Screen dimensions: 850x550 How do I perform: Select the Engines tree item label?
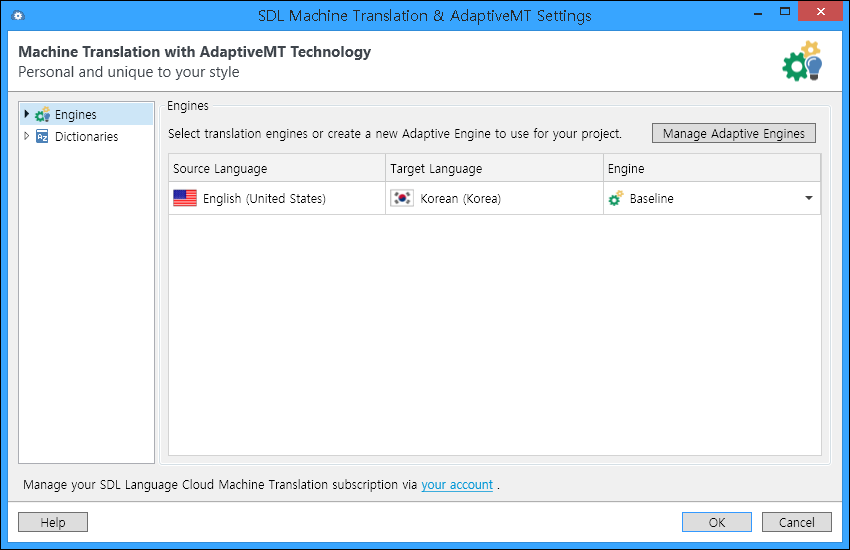pyautogui.click(x=76, y=115)
